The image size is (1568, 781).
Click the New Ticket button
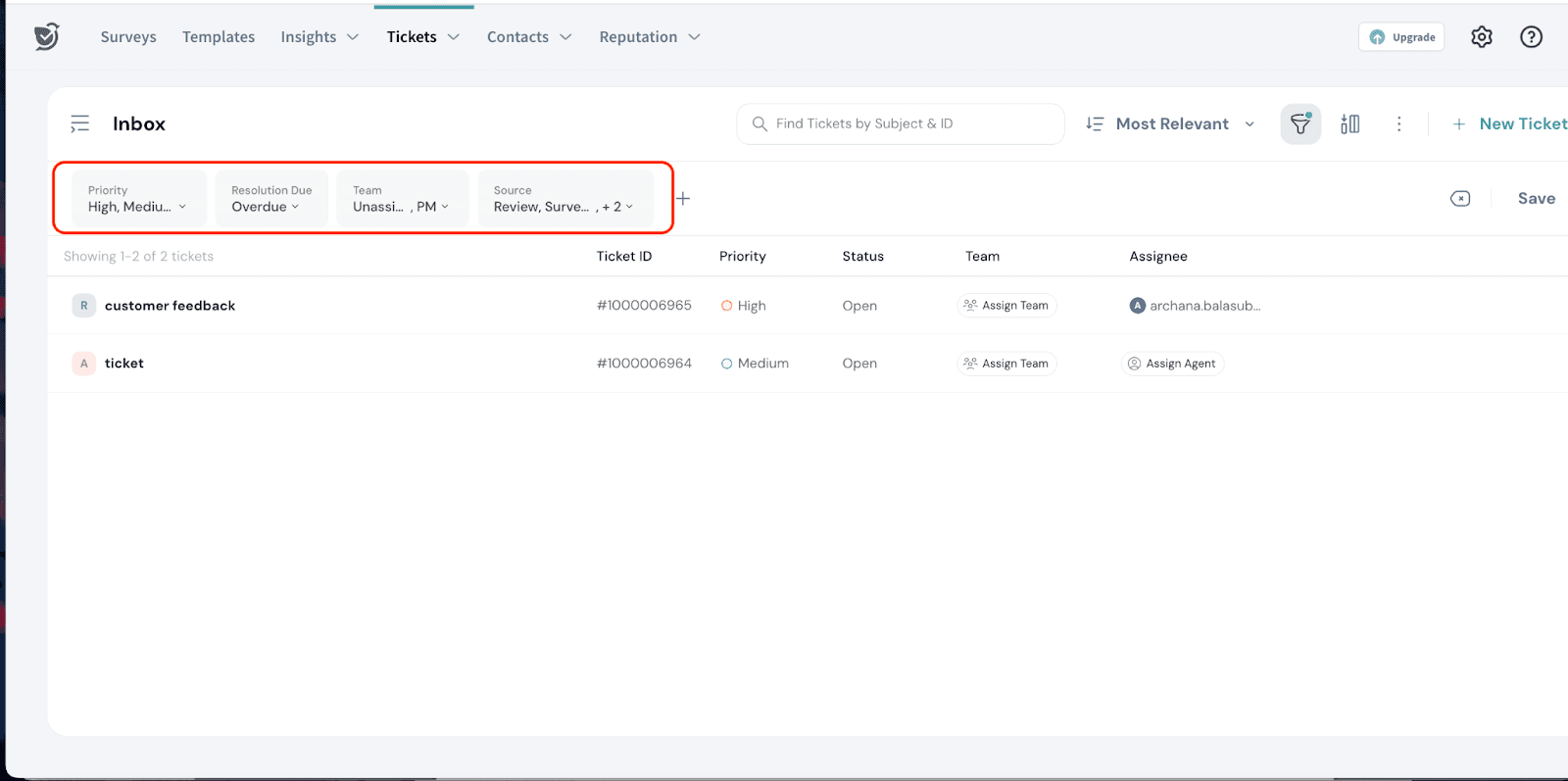coord(1510,124)
